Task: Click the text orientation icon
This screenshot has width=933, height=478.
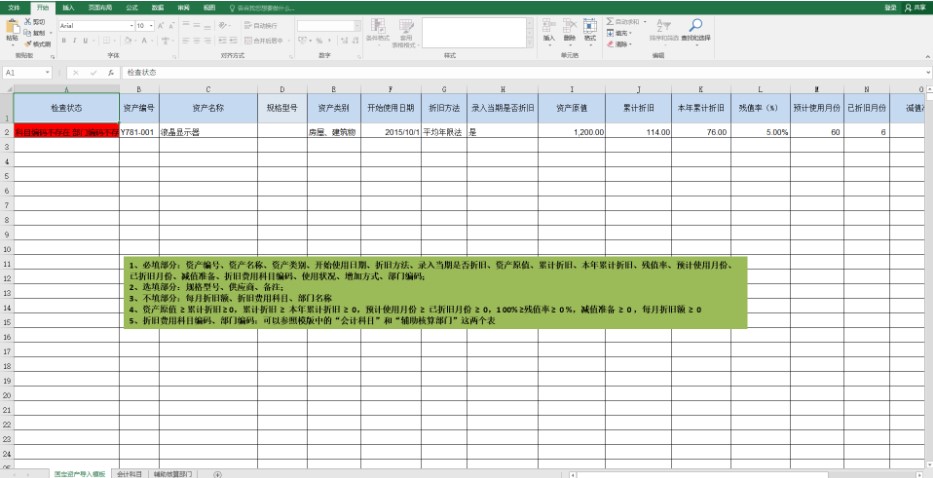Action: coord(223,26)
